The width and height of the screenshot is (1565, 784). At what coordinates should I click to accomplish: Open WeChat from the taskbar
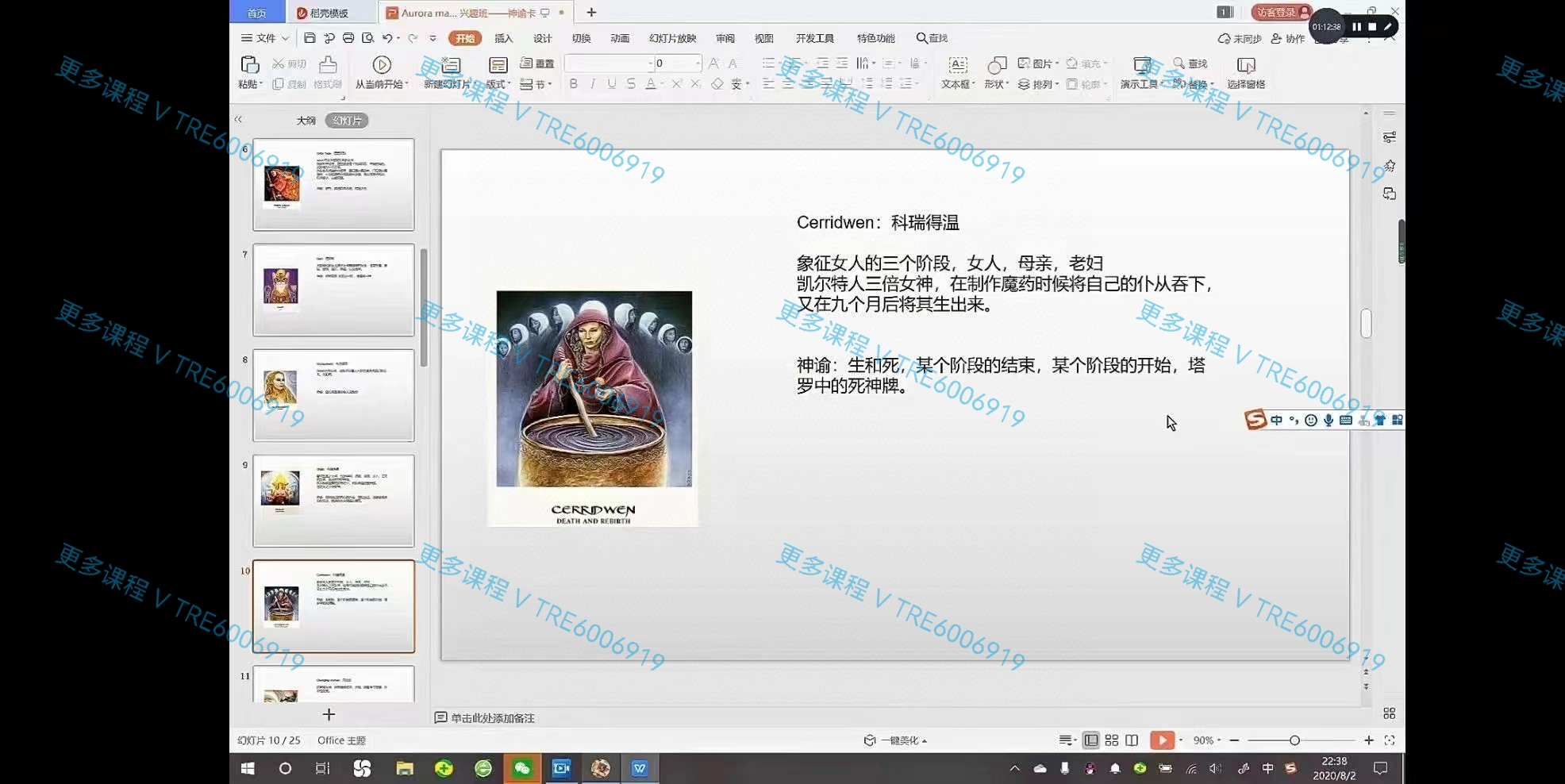pos(522,768)
